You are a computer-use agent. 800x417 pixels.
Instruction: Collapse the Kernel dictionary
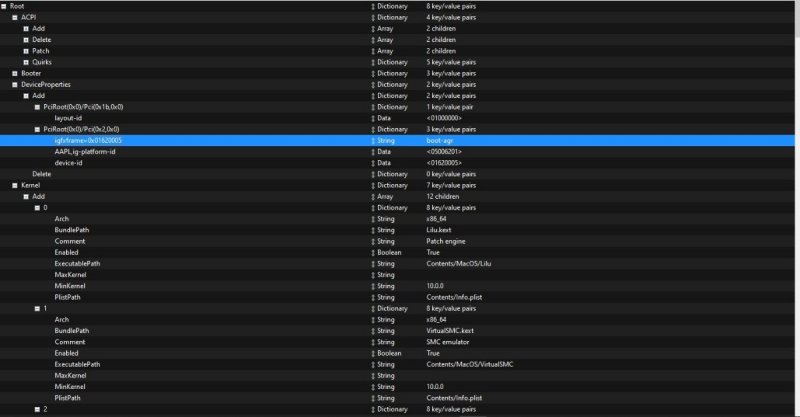(15, 185)
